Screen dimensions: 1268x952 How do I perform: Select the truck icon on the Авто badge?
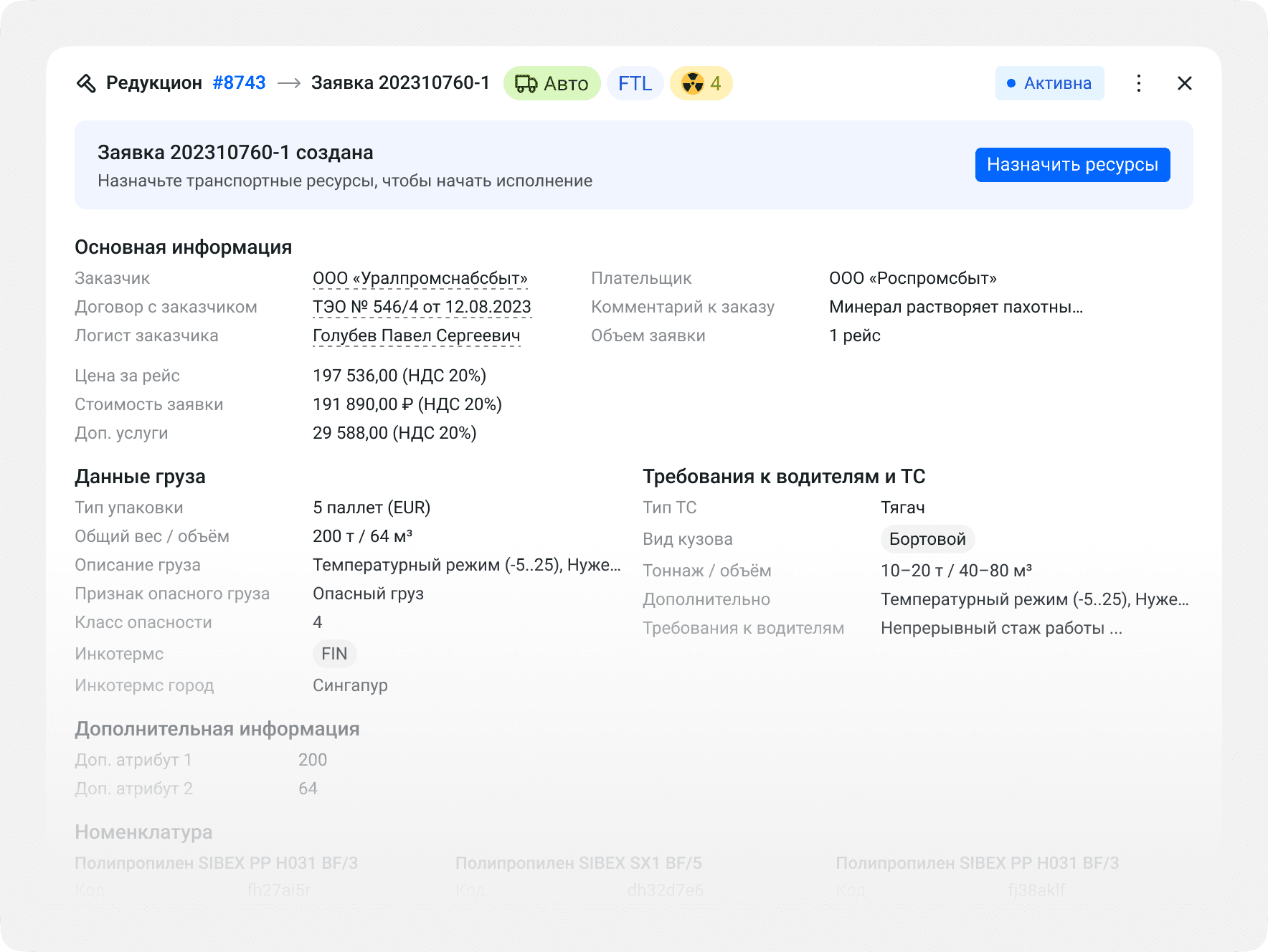526,82
